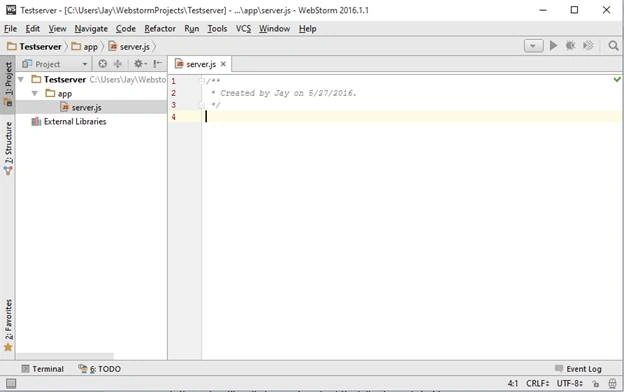Open the 6: TODO tool window
This screenshot has height=392, width=624.
coord(99,369)
